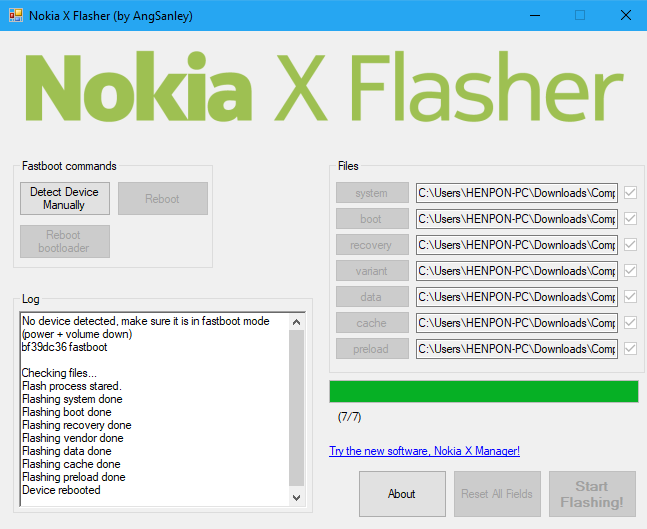
Task: Click 'Flashing recovery done' log line
Action: pyautogui.click(x=77, y=425)
